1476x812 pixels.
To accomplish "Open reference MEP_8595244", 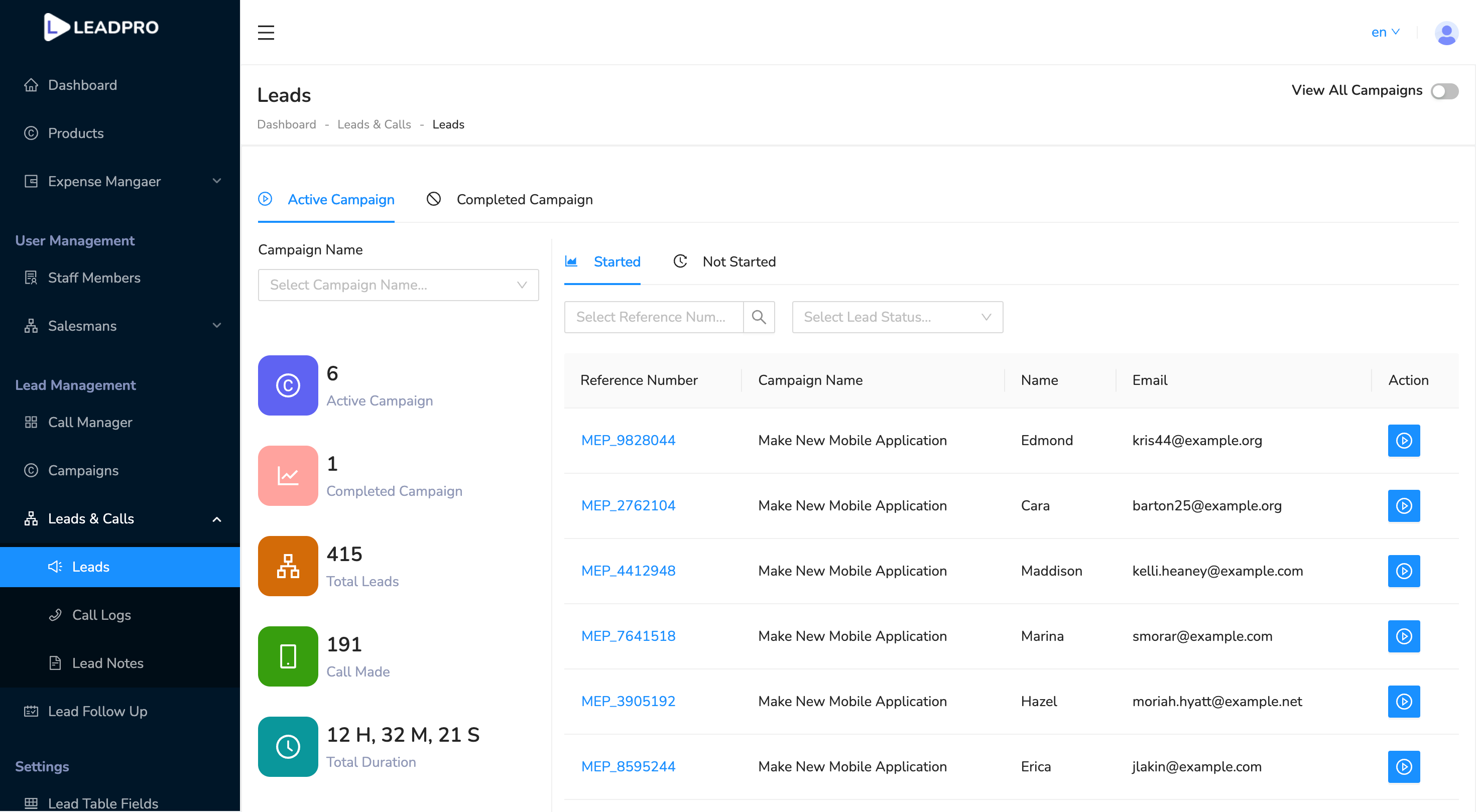I will pyautogui.click(x=628, y=767).
